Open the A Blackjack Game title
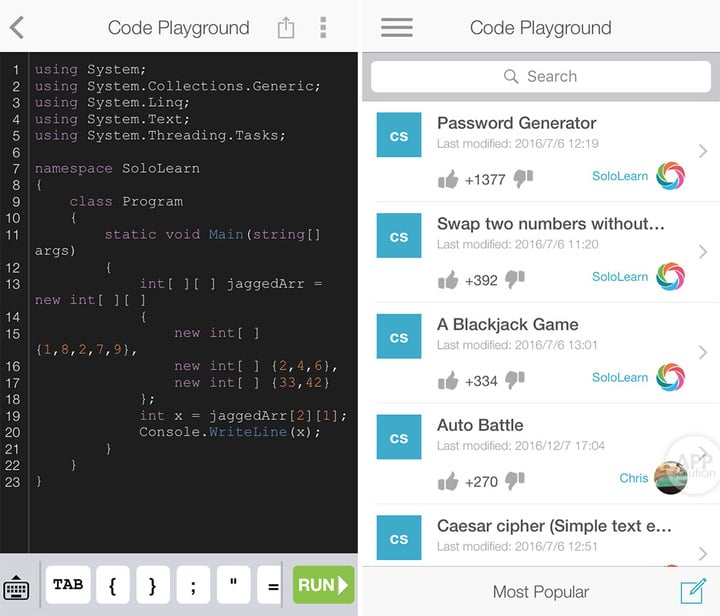720x616 pixels. 507,325
